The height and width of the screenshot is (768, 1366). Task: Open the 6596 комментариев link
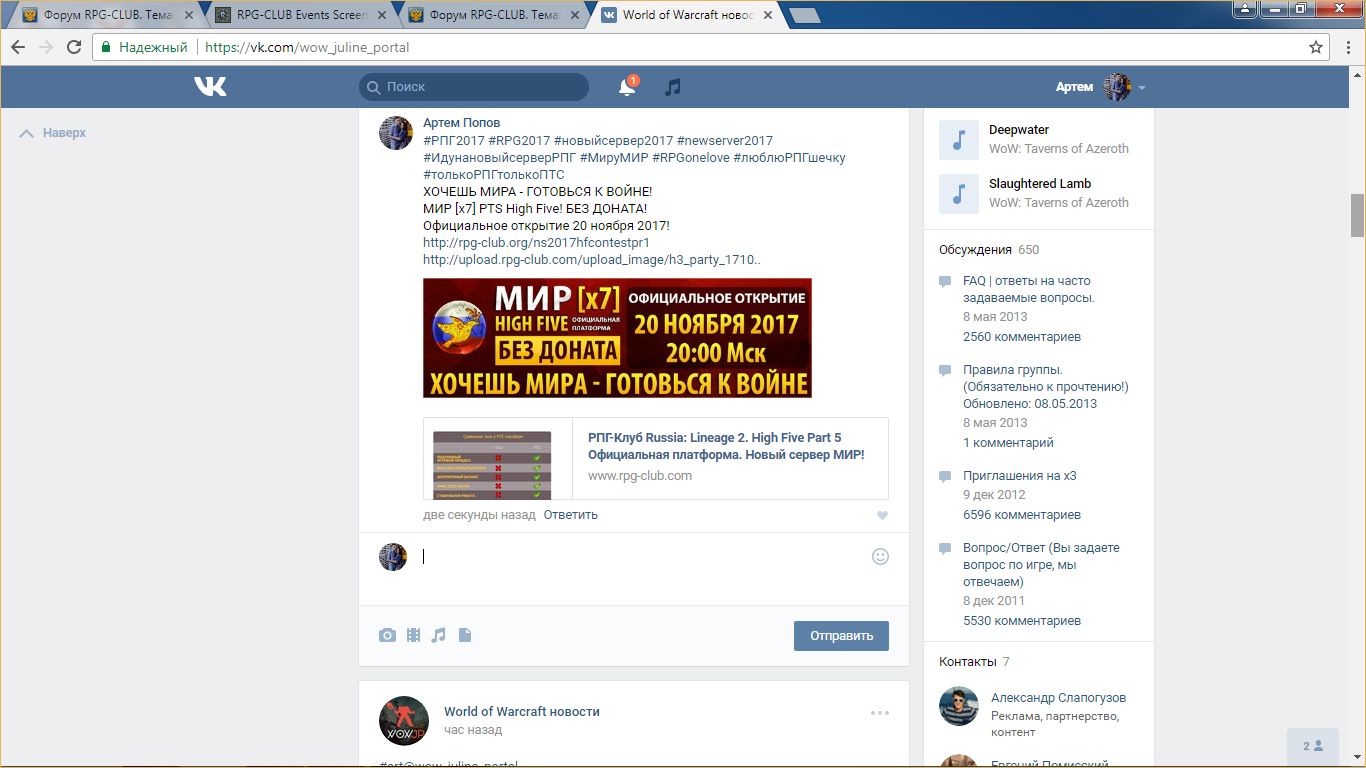click(x=1022, y=515)
